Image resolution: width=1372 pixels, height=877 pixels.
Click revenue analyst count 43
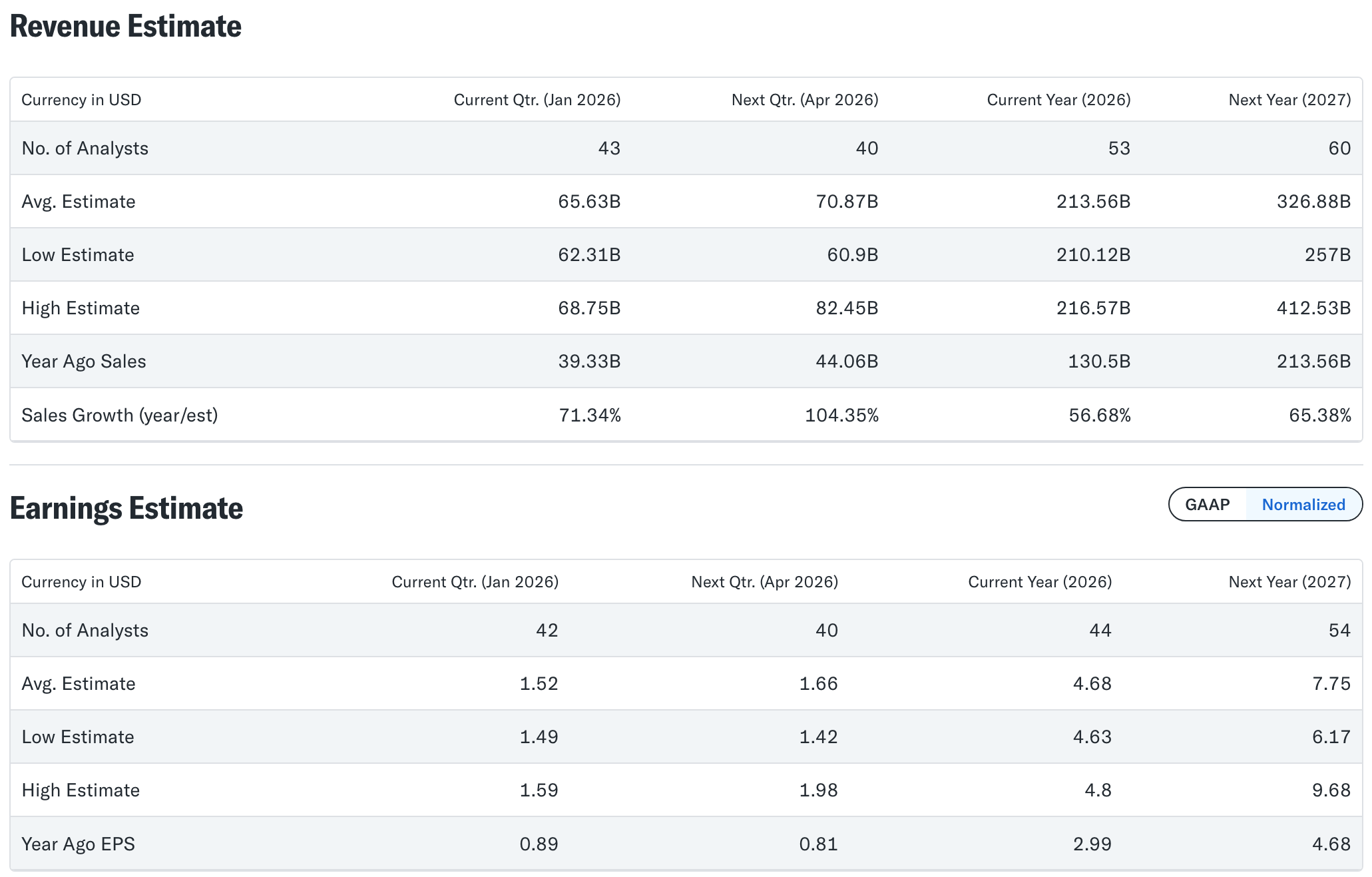click(609, 148)
